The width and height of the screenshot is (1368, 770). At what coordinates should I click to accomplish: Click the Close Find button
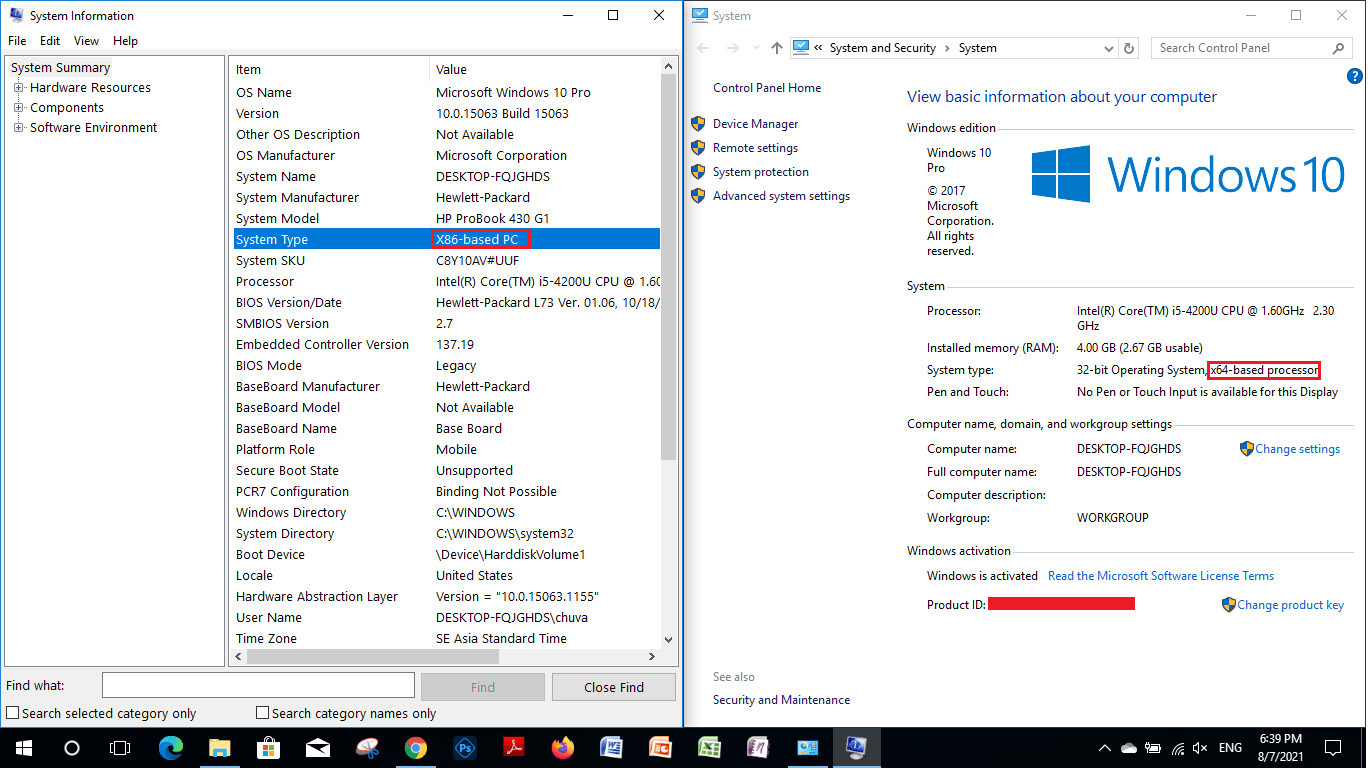(x=614, y=687)
